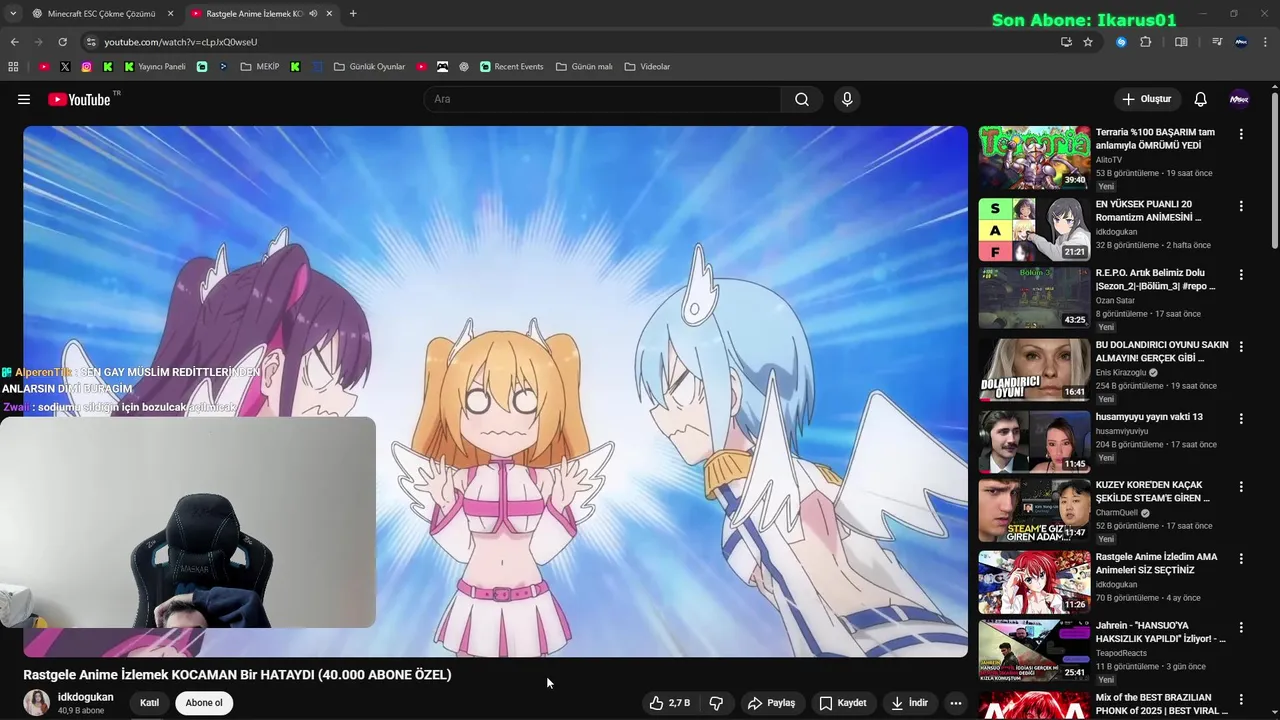
Task: Open EN YÜKSEK PUANLI 20 Romantizm video
Action: click(1148, 210)
